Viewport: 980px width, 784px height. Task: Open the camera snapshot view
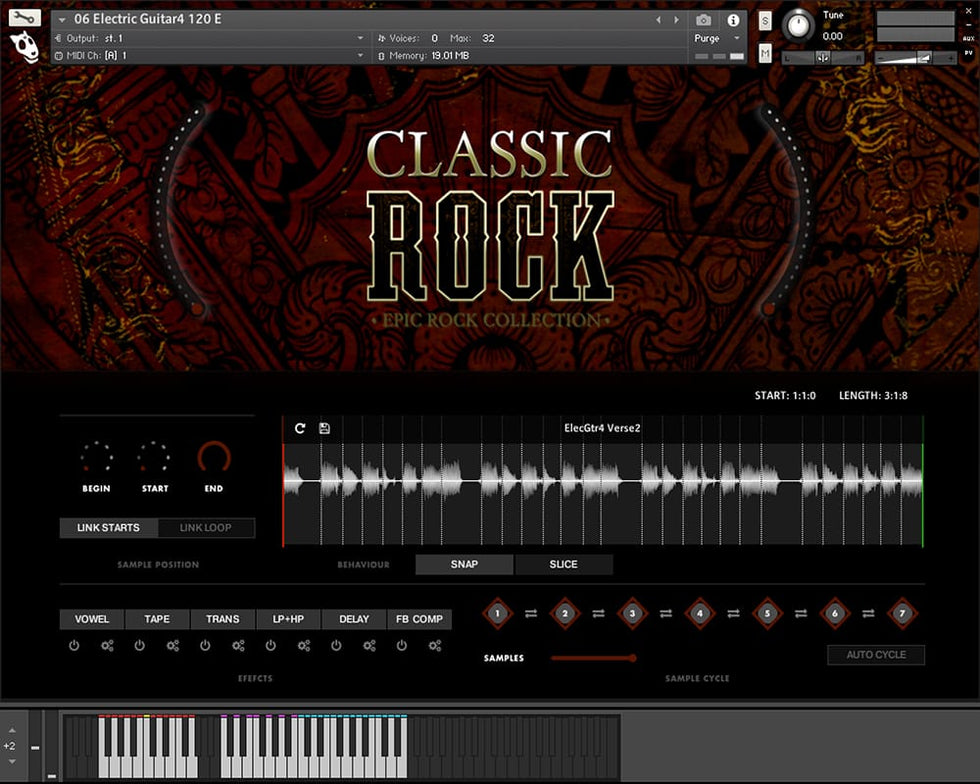(x=704, y=20)
